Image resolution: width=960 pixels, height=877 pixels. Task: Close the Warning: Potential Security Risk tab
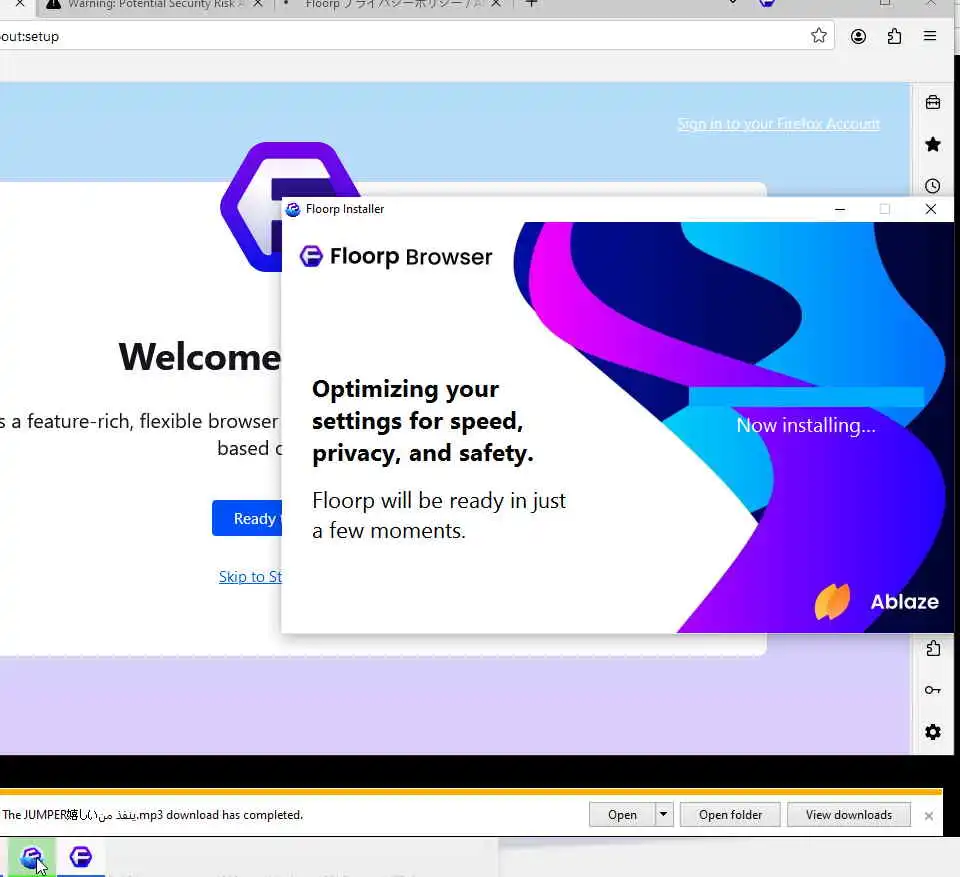coord(258,4)
